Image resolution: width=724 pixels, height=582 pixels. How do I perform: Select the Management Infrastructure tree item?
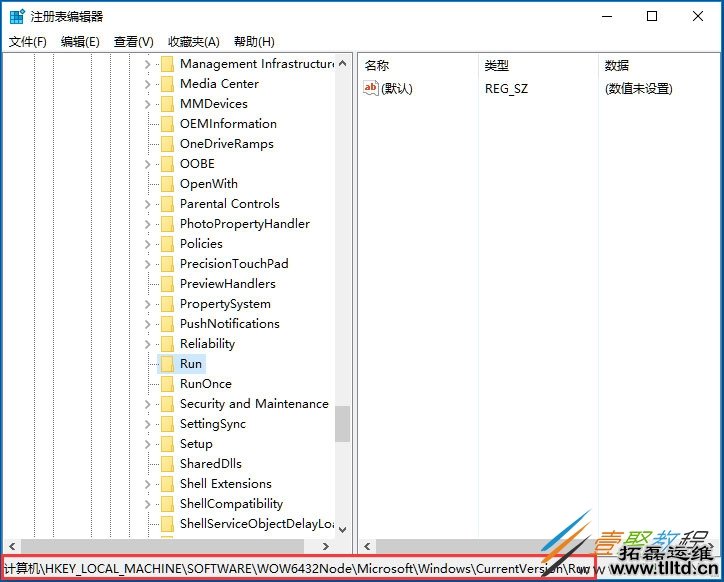point(257,64)
